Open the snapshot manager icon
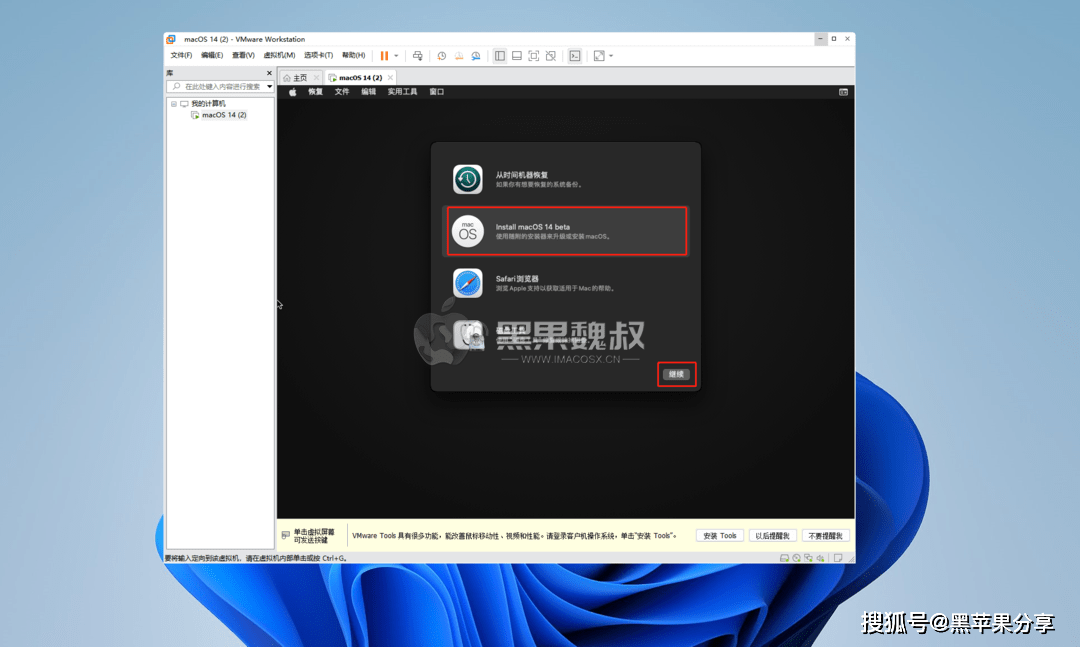The height and width of the screenshot is (647, 1080). click(x=476, y=56)
